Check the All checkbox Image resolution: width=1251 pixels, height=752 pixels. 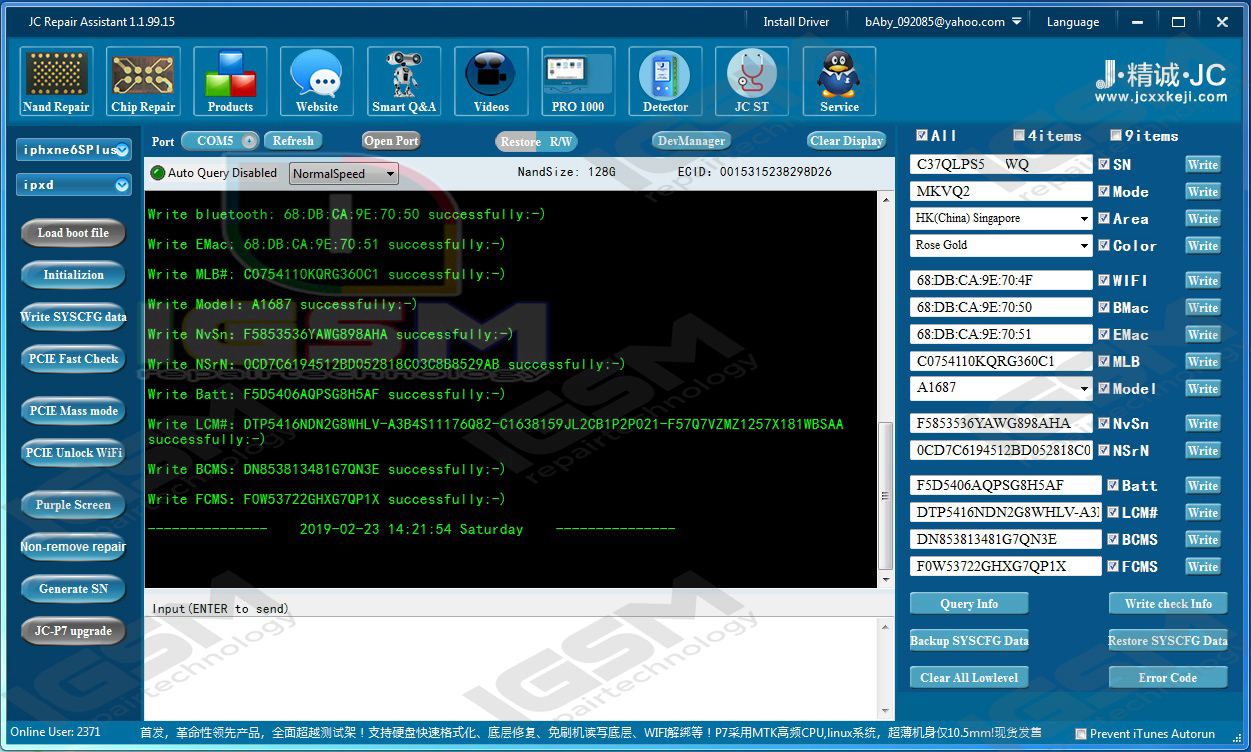point(921,135)
